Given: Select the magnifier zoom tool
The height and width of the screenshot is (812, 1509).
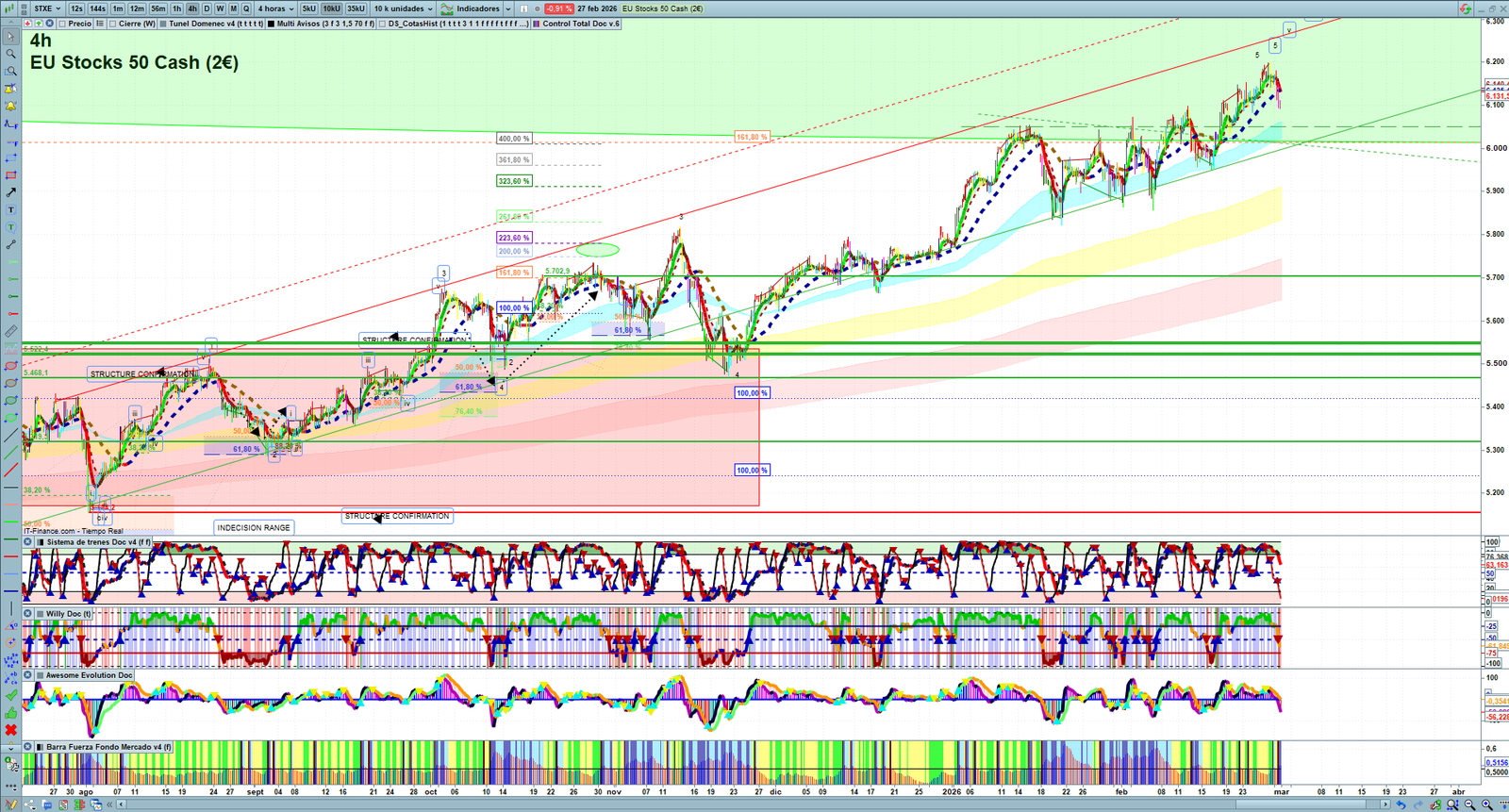Looking at the screenshot, I should click(x=10, y=54).
